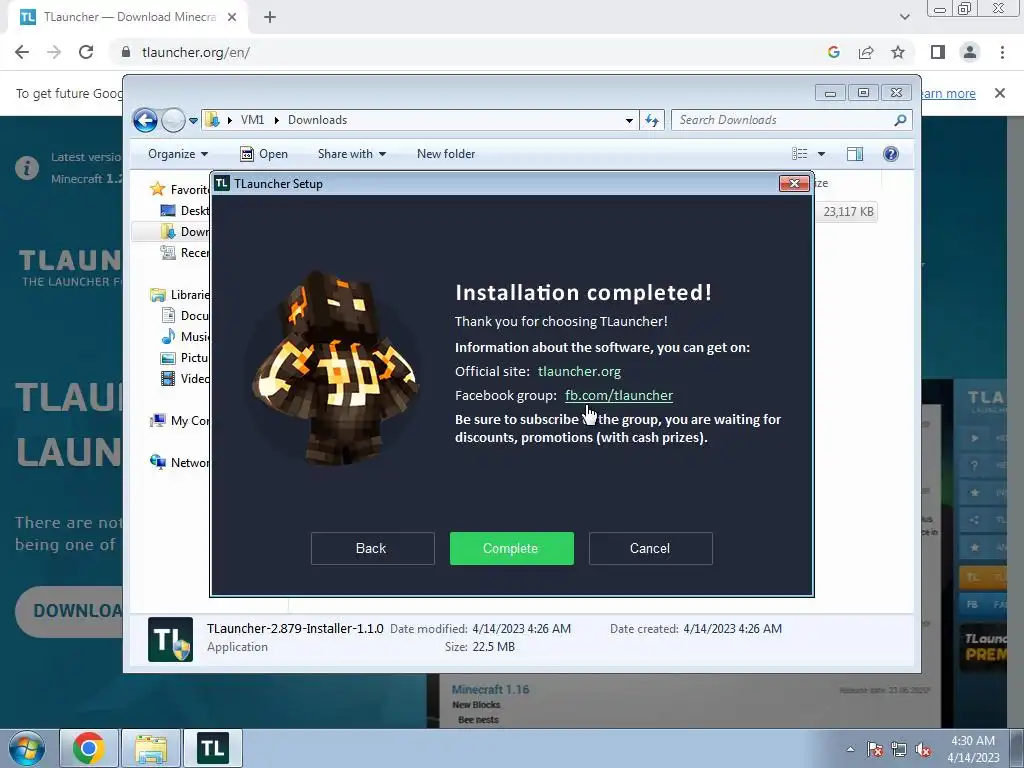
Task: Click Back in TLauncher Setup
Action: click(372, 548)
